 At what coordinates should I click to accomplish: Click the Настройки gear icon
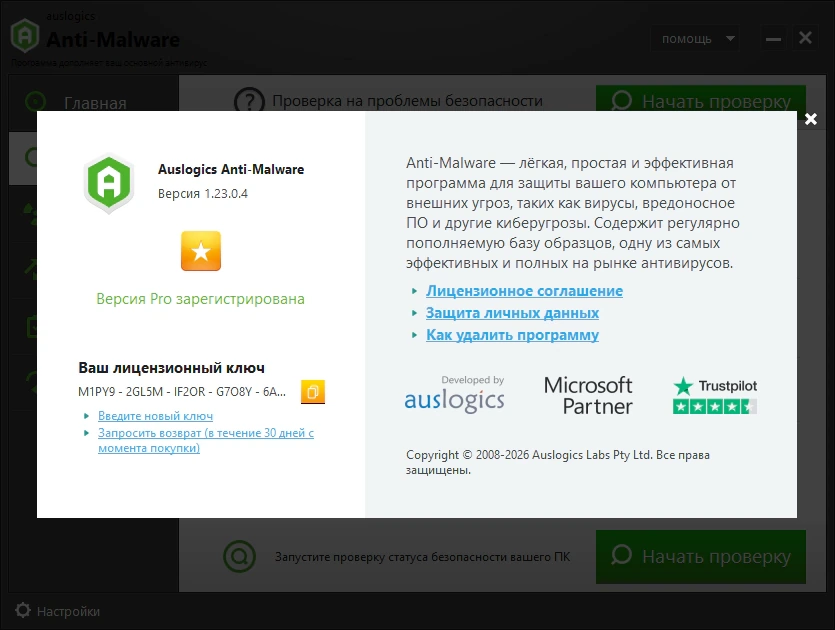click(x=23, y=610)
